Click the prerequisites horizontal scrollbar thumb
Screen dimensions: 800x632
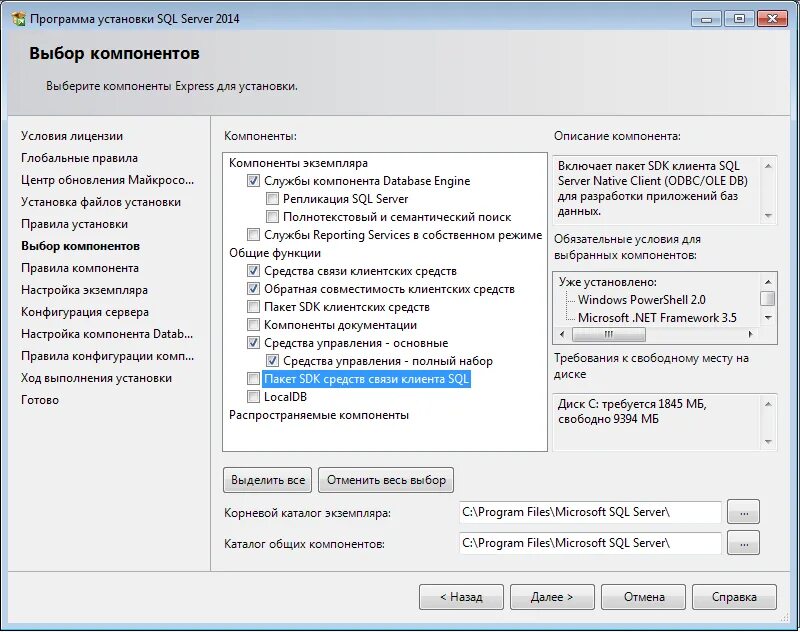[x=609, y=335]
